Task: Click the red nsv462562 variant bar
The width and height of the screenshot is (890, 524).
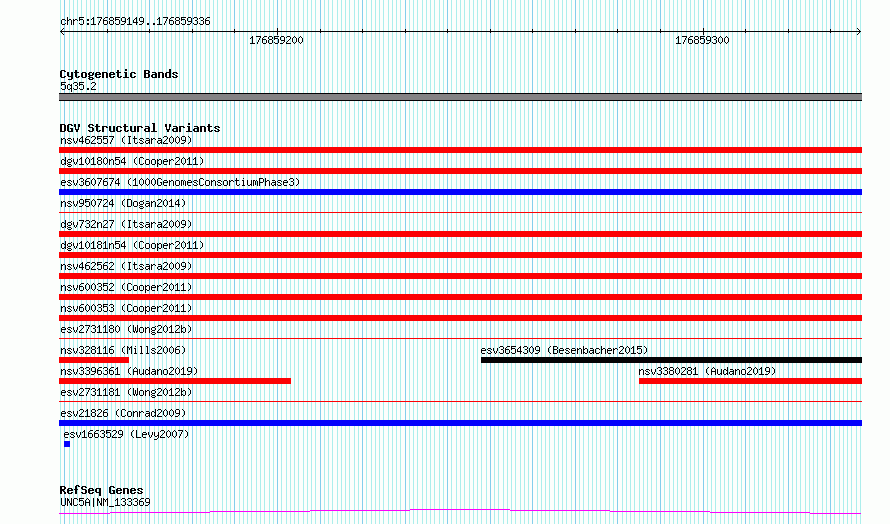Action: (x=460, y=276)
